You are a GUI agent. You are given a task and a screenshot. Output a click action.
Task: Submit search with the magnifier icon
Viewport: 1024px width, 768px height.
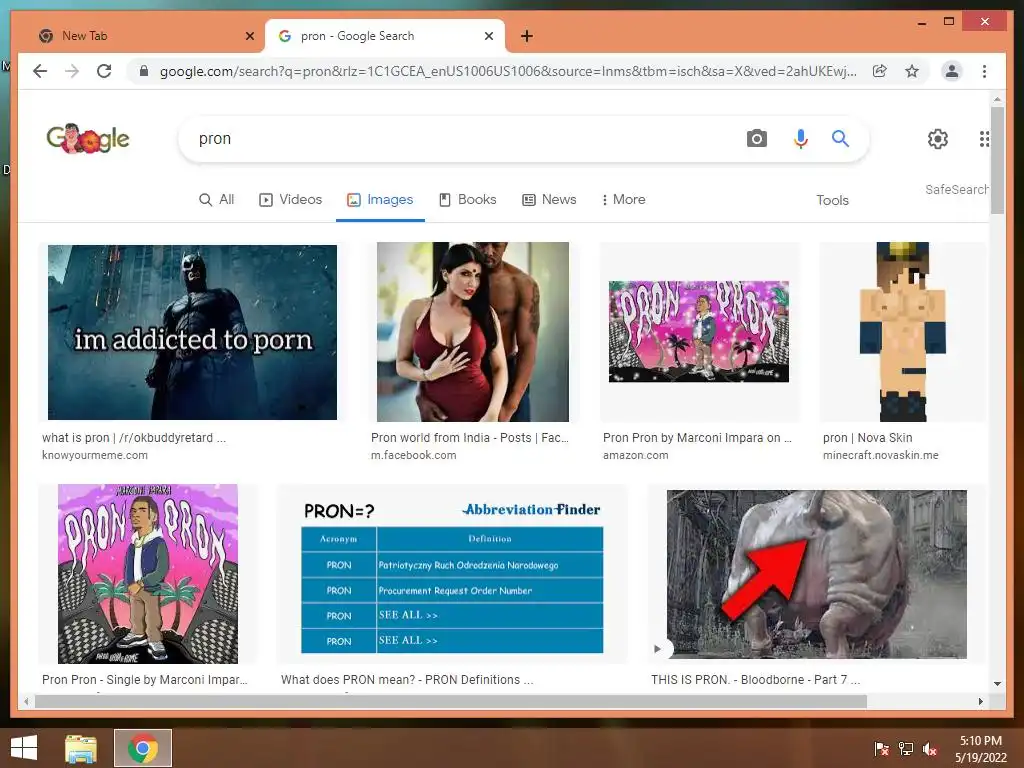tap(840, 138)
